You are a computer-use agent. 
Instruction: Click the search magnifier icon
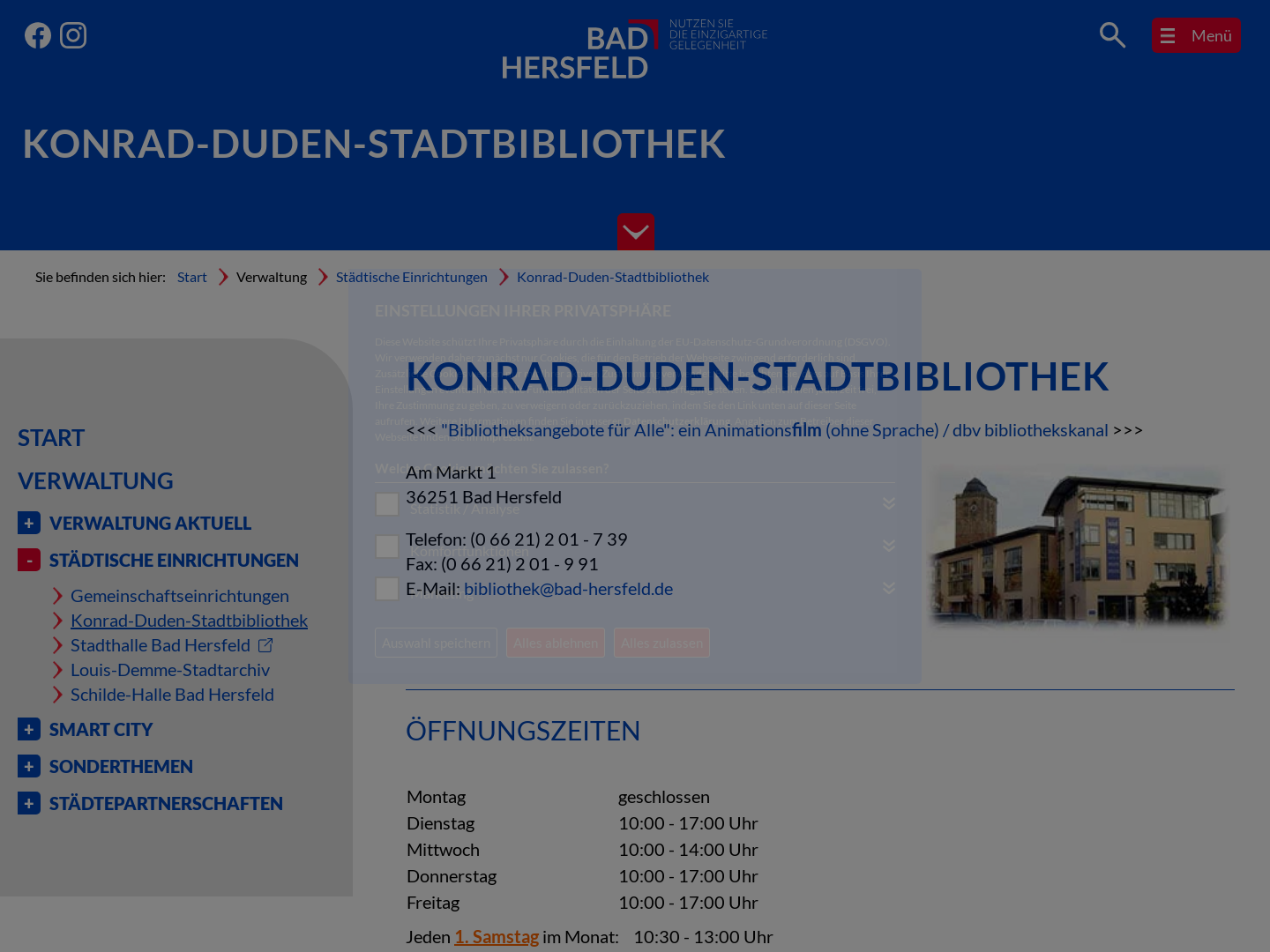coord(1112,35)
